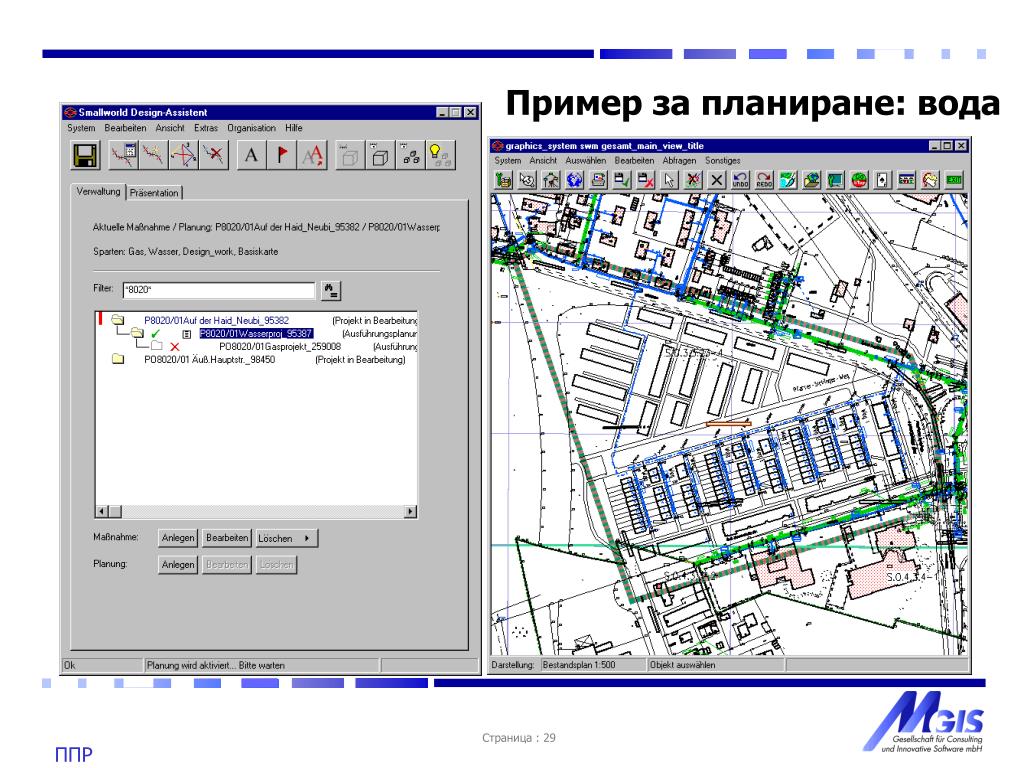1024x768 pixels.
Task: Switch to the Verwaltung tab
Action: click(x=99, y=191)
